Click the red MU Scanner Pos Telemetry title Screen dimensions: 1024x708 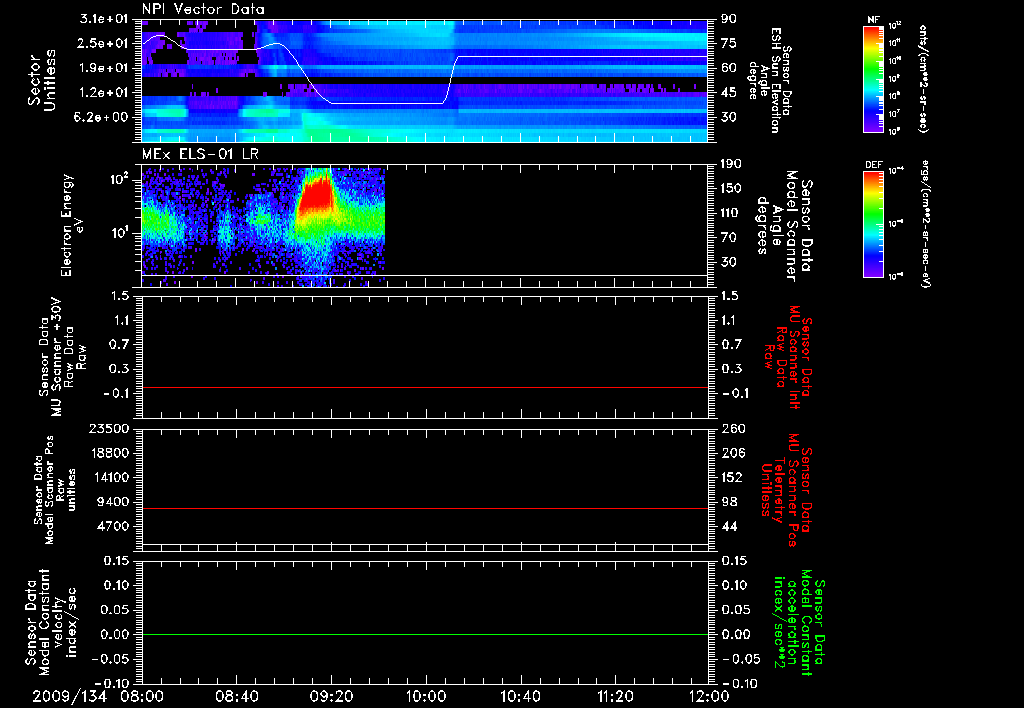pos(786,490)
